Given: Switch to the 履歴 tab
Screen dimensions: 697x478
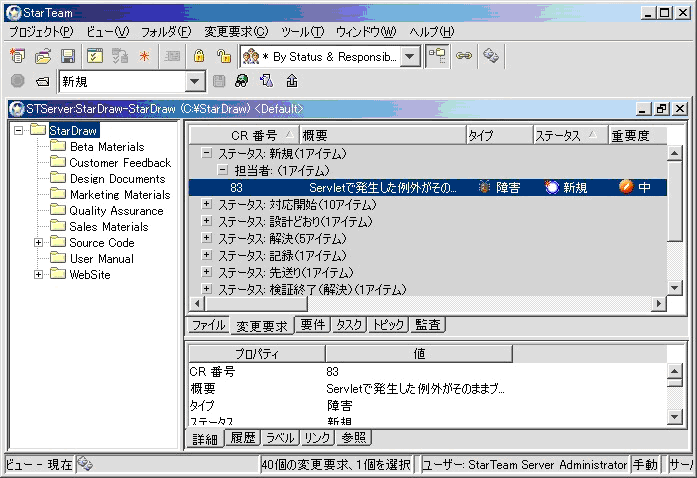Looking at the screenshot, I should (x=243, y=438).
